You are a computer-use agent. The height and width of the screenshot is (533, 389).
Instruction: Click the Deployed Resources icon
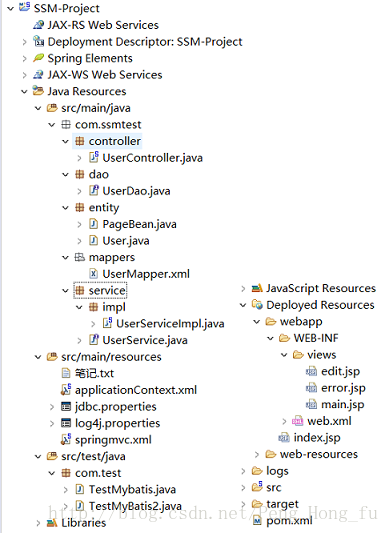tap(257, 305)
